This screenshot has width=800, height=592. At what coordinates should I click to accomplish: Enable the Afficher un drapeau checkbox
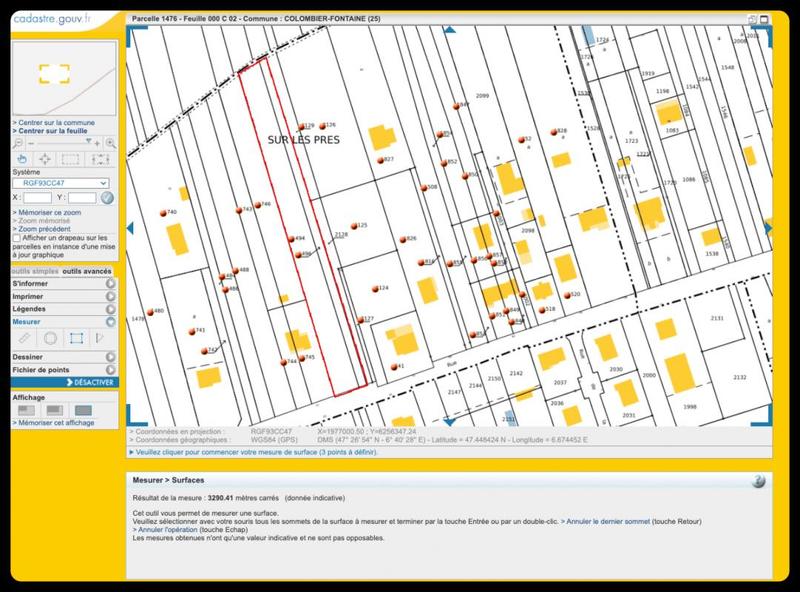coord(16,237)
